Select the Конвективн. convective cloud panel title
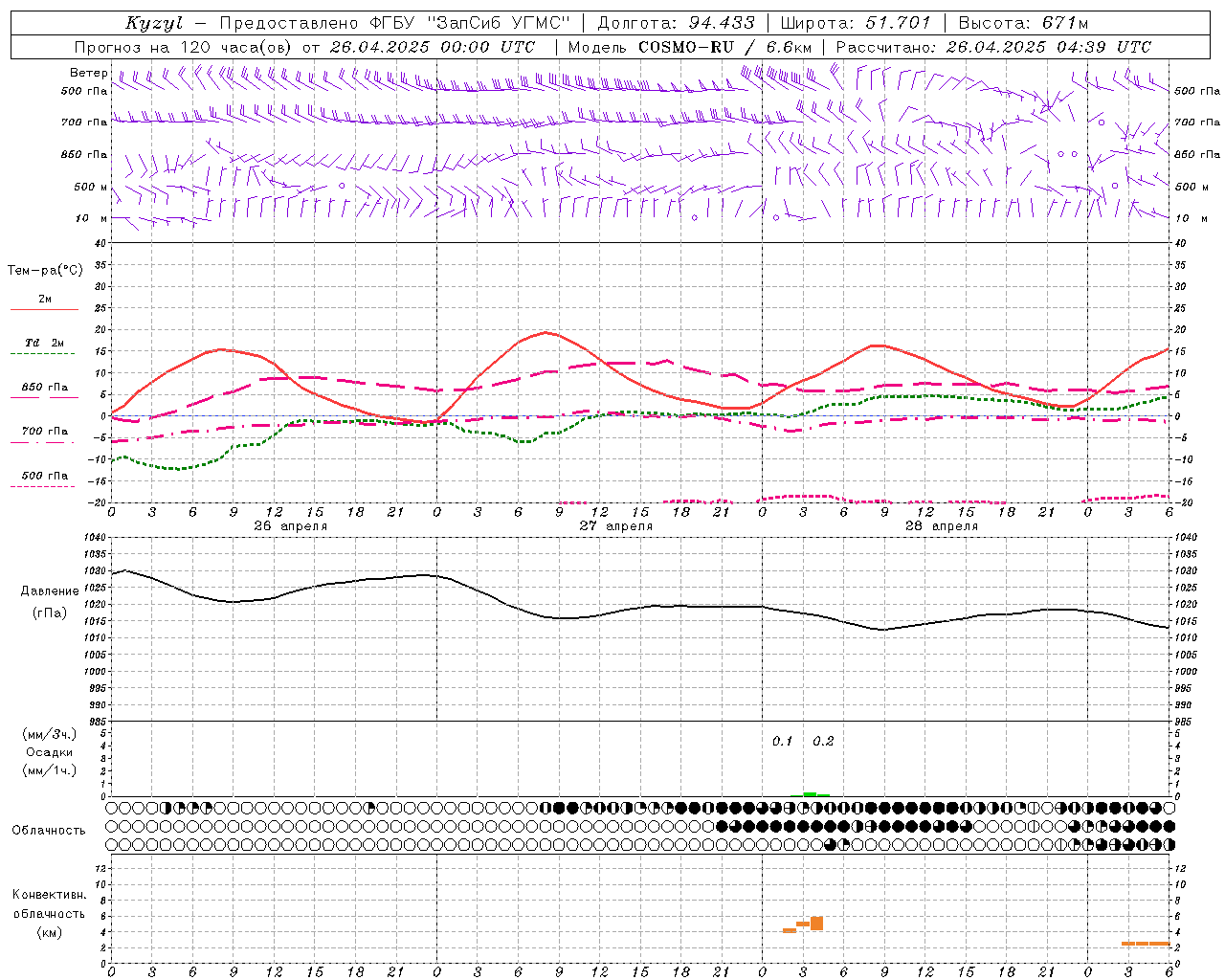The height and width of the screenshot is (980, 1225). click(49, 895)
